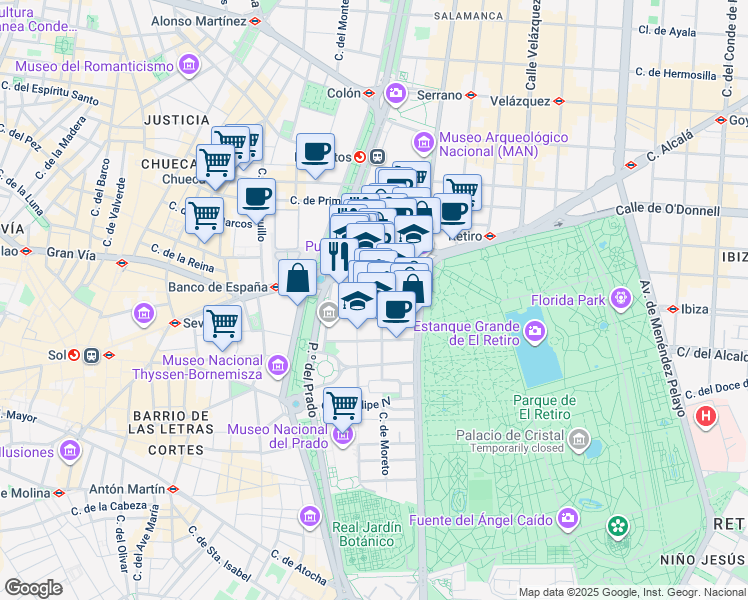748x600 pixels.
Task: Click the cart marker above Museo del Prado
Action: pos(342,408)
